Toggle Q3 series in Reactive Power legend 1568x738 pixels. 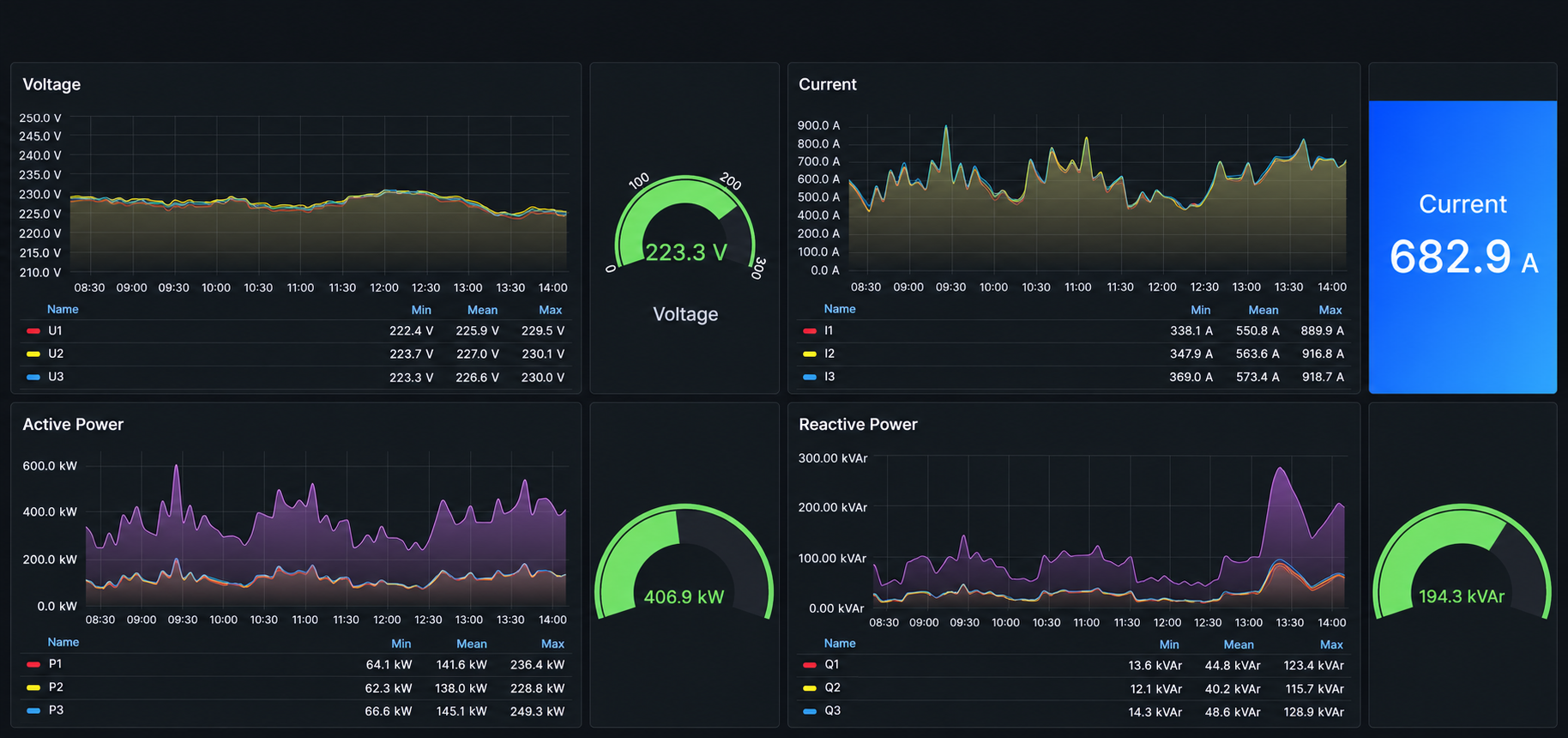click(833, 711)
